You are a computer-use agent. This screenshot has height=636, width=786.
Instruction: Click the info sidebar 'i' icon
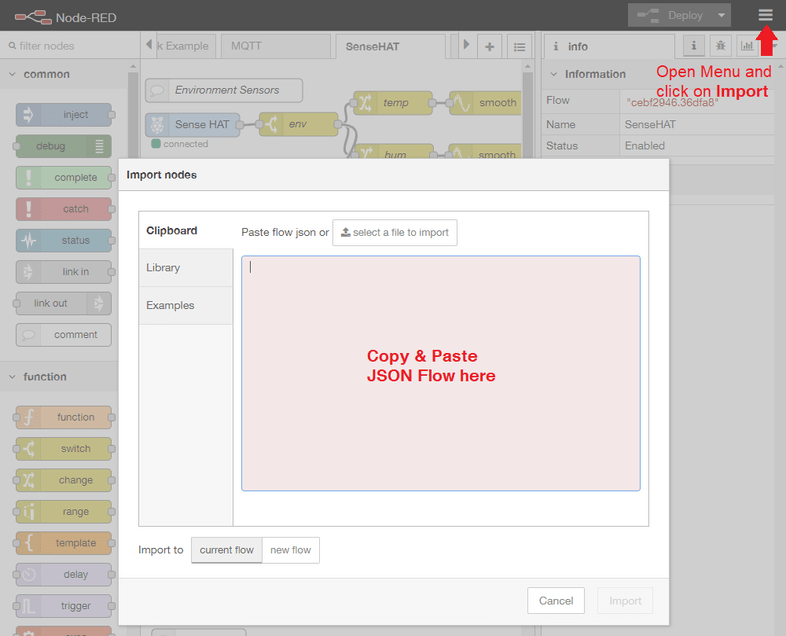tap(693, 46)
